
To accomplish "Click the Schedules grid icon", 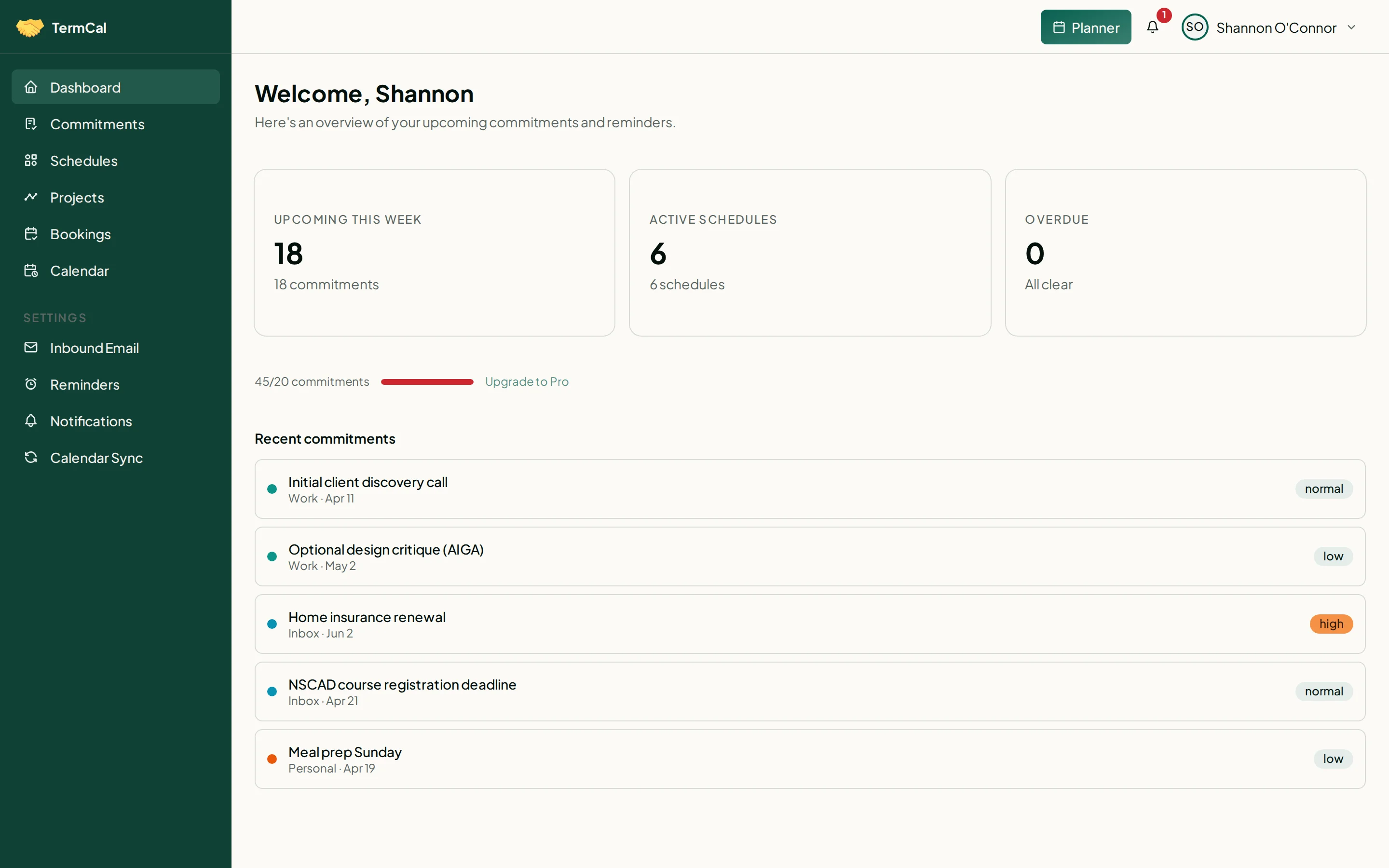I will pos(31,161).
